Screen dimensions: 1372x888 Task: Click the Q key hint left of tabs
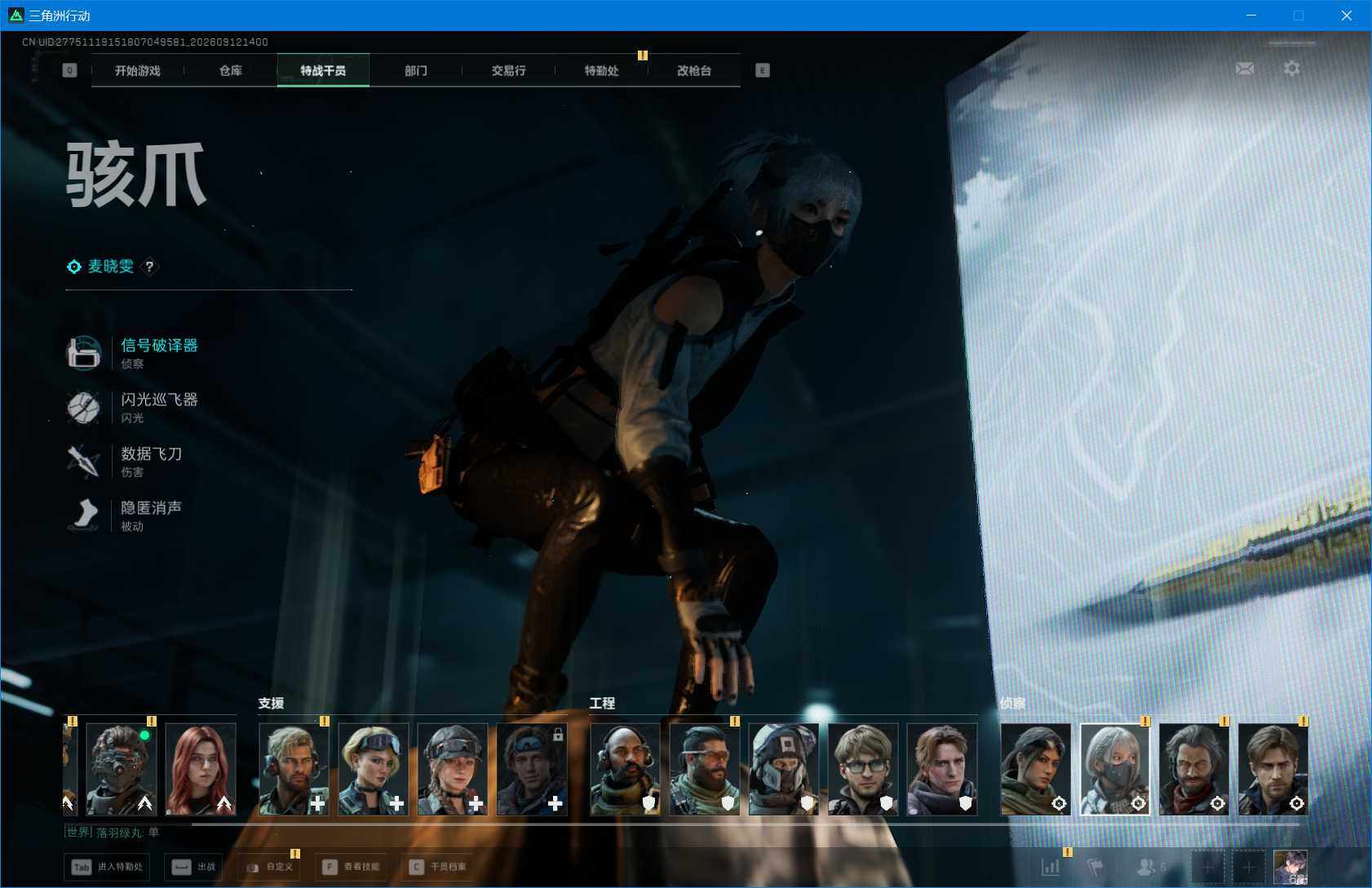click(69, 70)
